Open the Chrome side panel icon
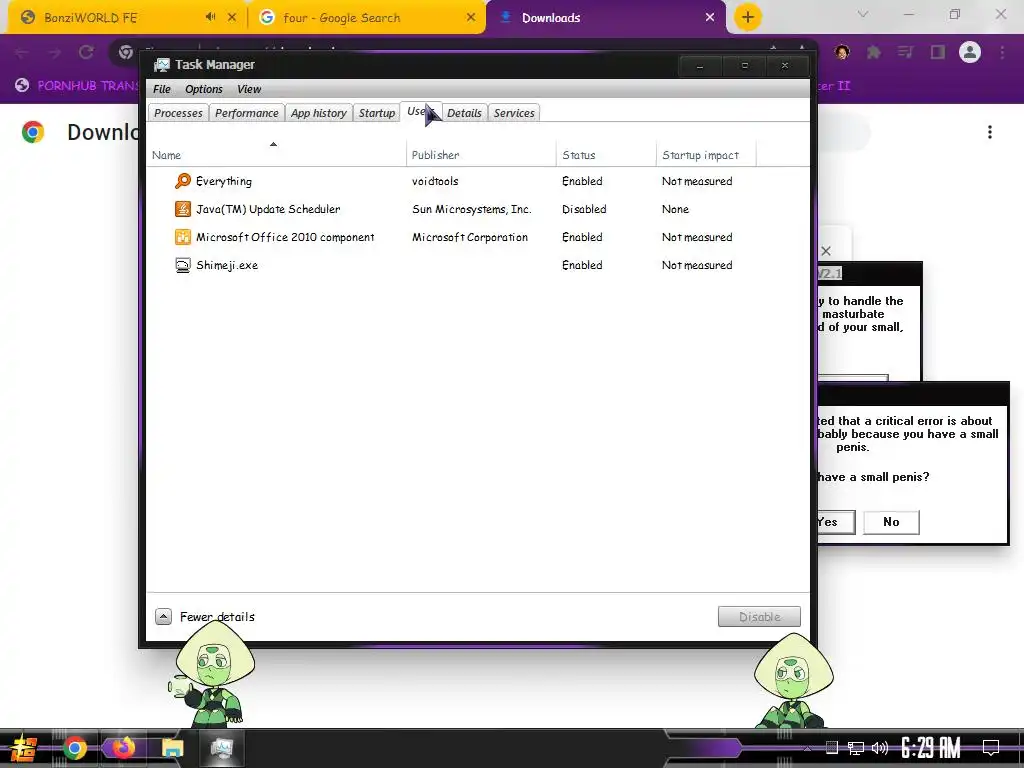Viewport: 1024px width, 768px height. (938, 52)
